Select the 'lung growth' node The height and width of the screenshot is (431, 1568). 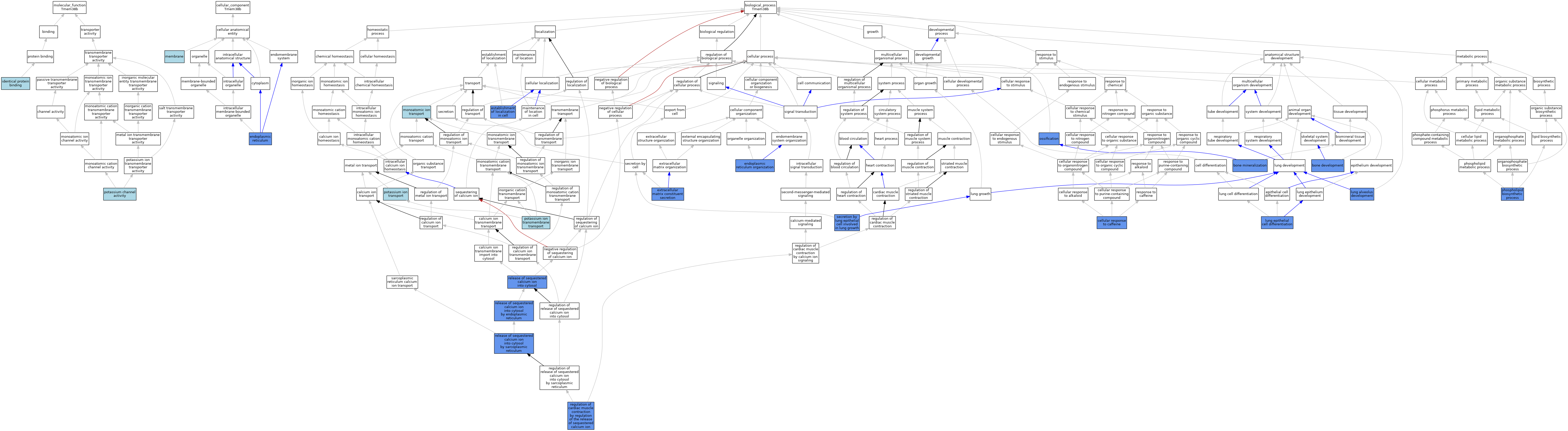tap(980, 194)
